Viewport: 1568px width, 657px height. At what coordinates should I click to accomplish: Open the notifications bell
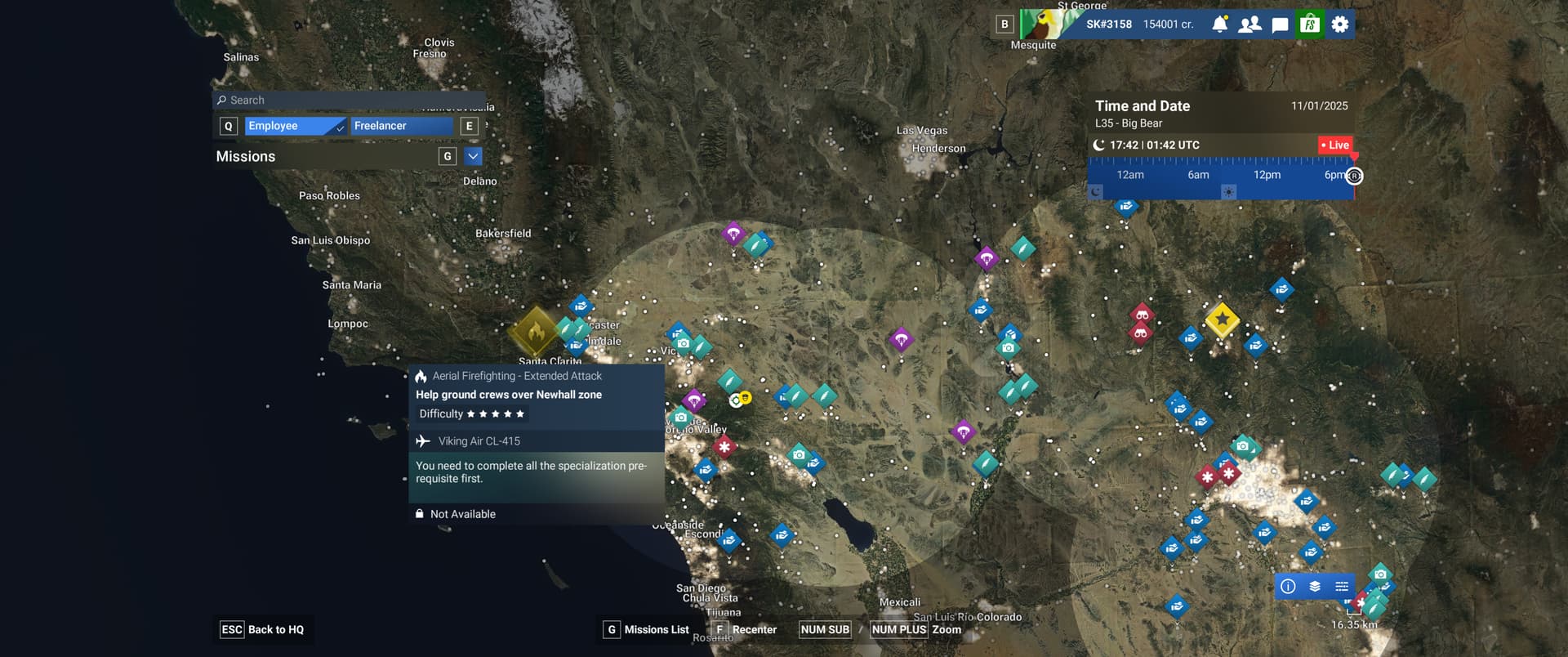tap(1219, 25)
